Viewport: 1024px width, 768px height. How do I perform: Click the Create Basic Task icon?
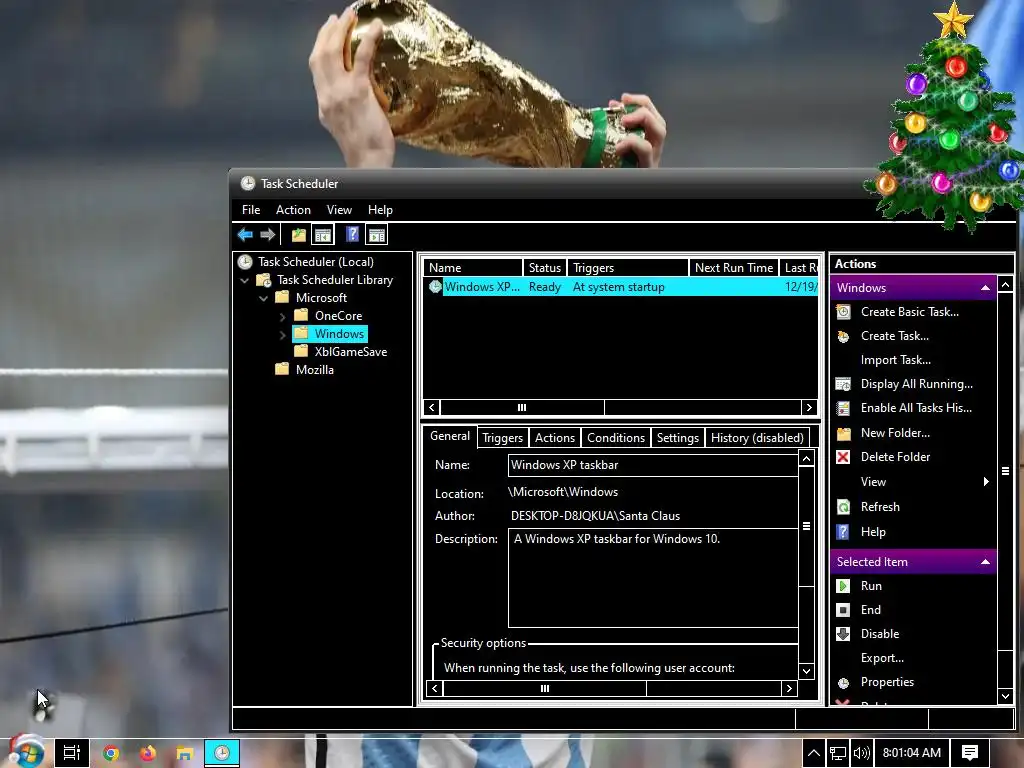pyautogui.click(x=843, y=312)
